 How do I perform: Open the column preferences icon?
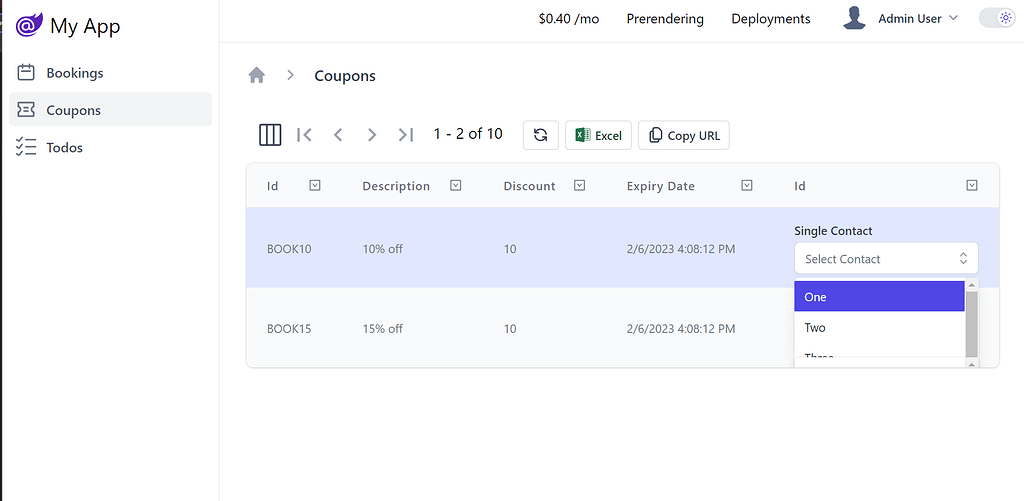[270, 135]
